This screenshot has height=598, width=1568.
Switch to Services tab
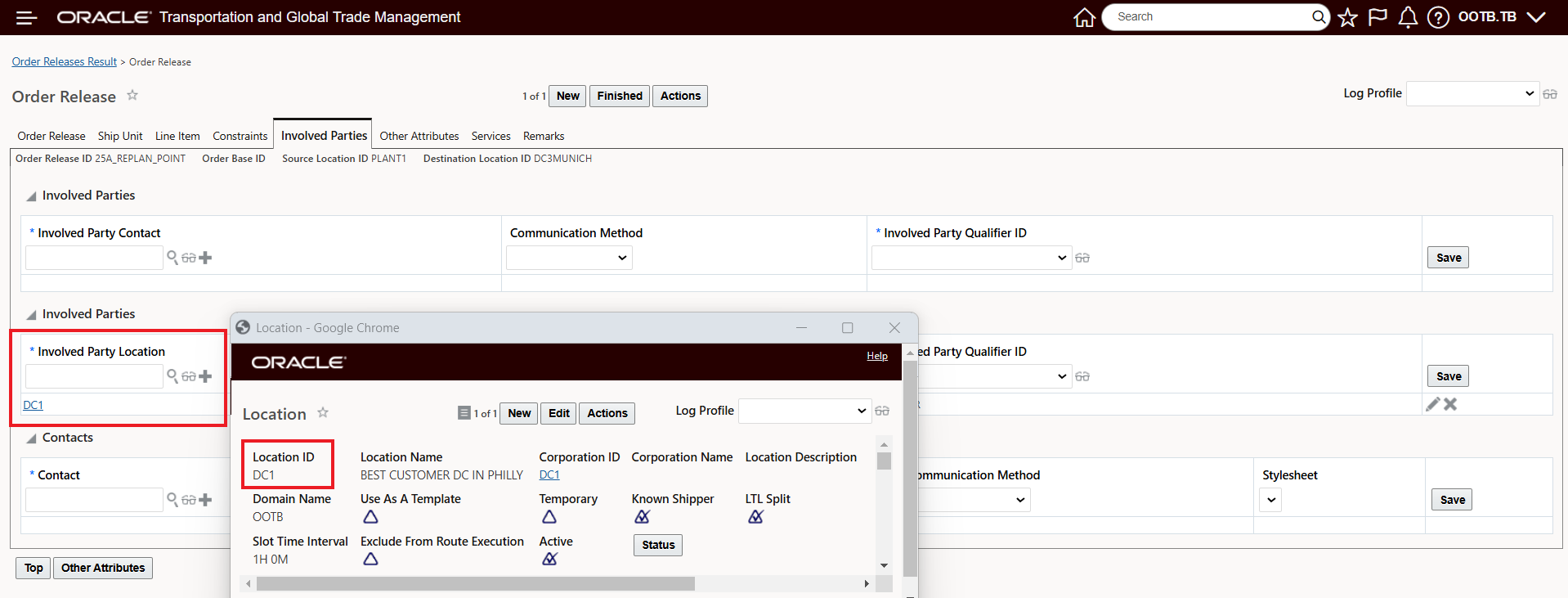(x=491, y=136)
